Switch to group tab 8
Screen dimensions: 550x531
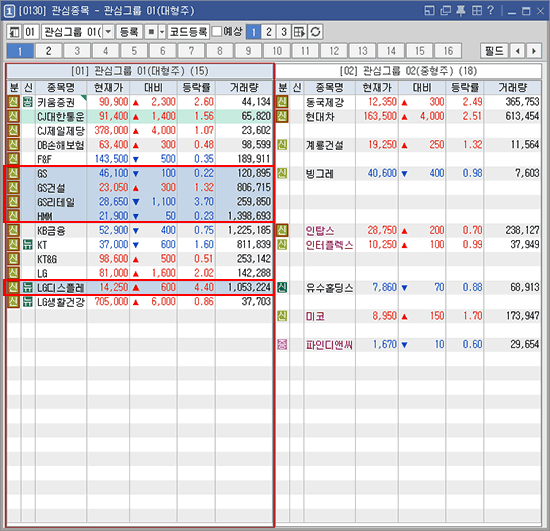(x=220, y=51)
